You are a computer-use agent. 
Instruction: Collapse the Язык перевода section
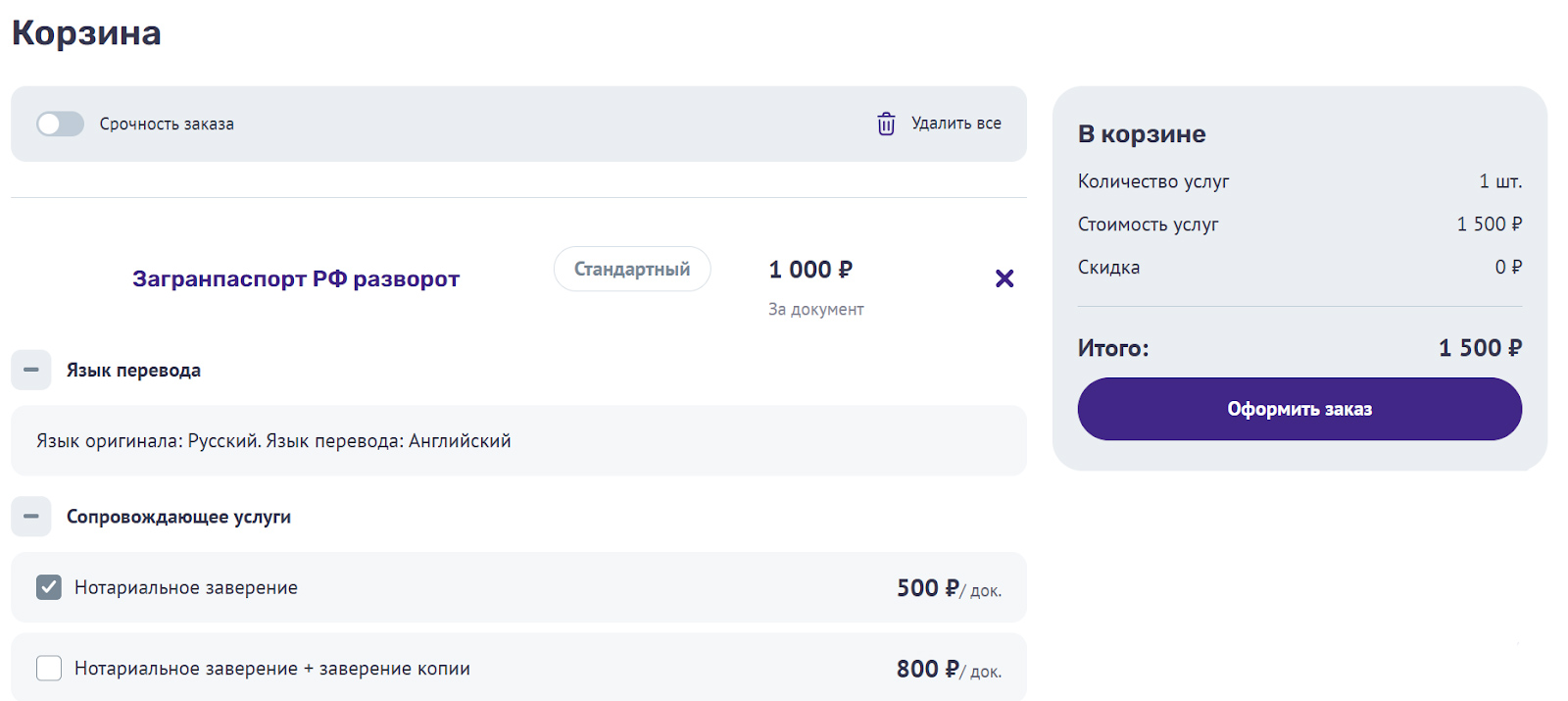pyautogui.click(x=31, y=371)
